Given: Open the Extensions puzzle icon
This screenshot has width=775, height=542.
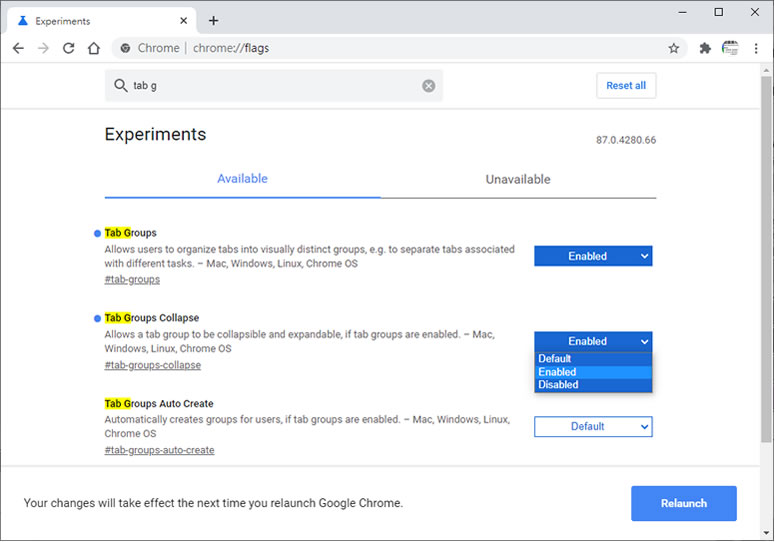Looking at the screenshot, I should coord(705,48).
